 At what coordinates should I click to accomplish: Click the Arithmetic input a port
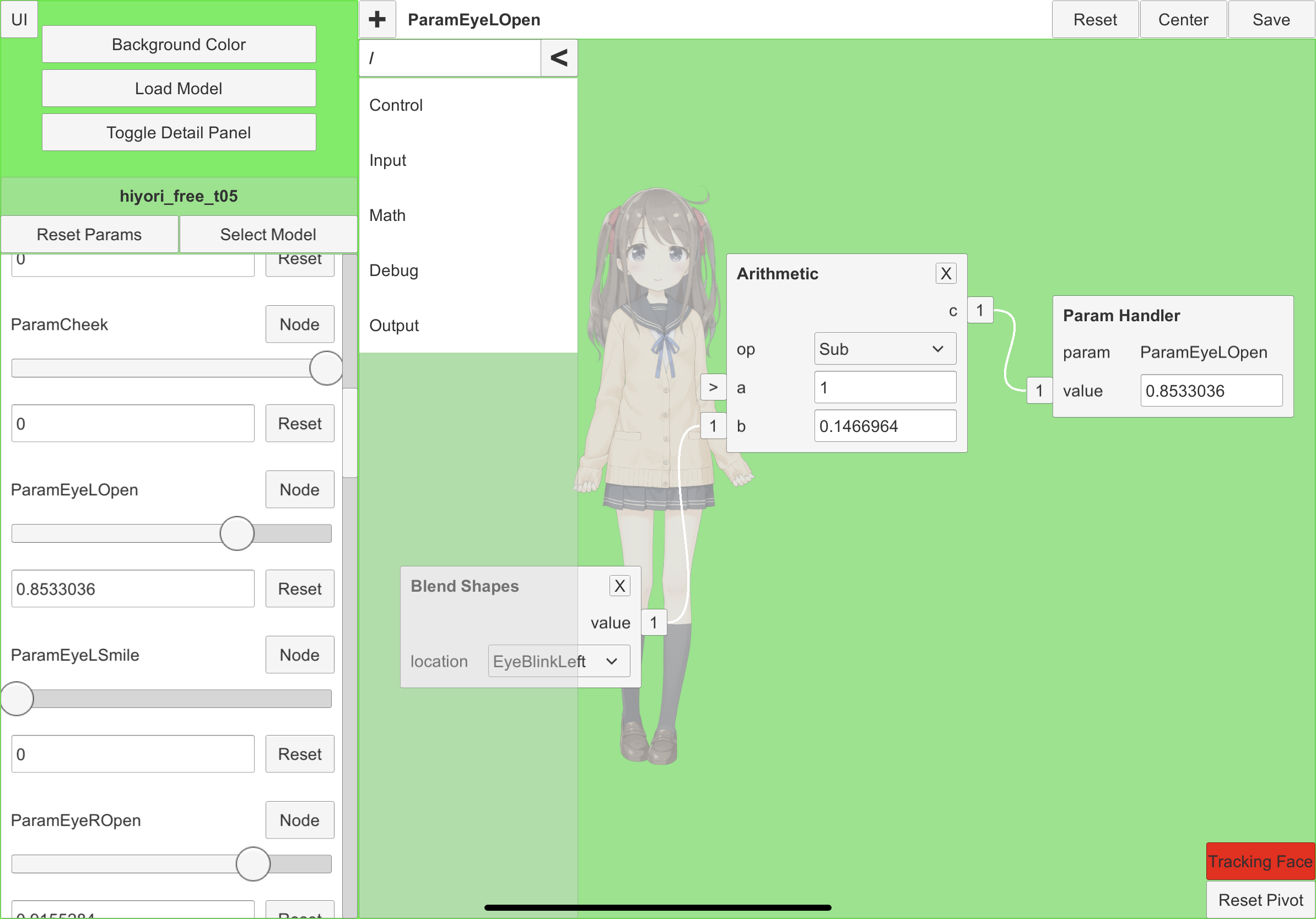(713, 388)
